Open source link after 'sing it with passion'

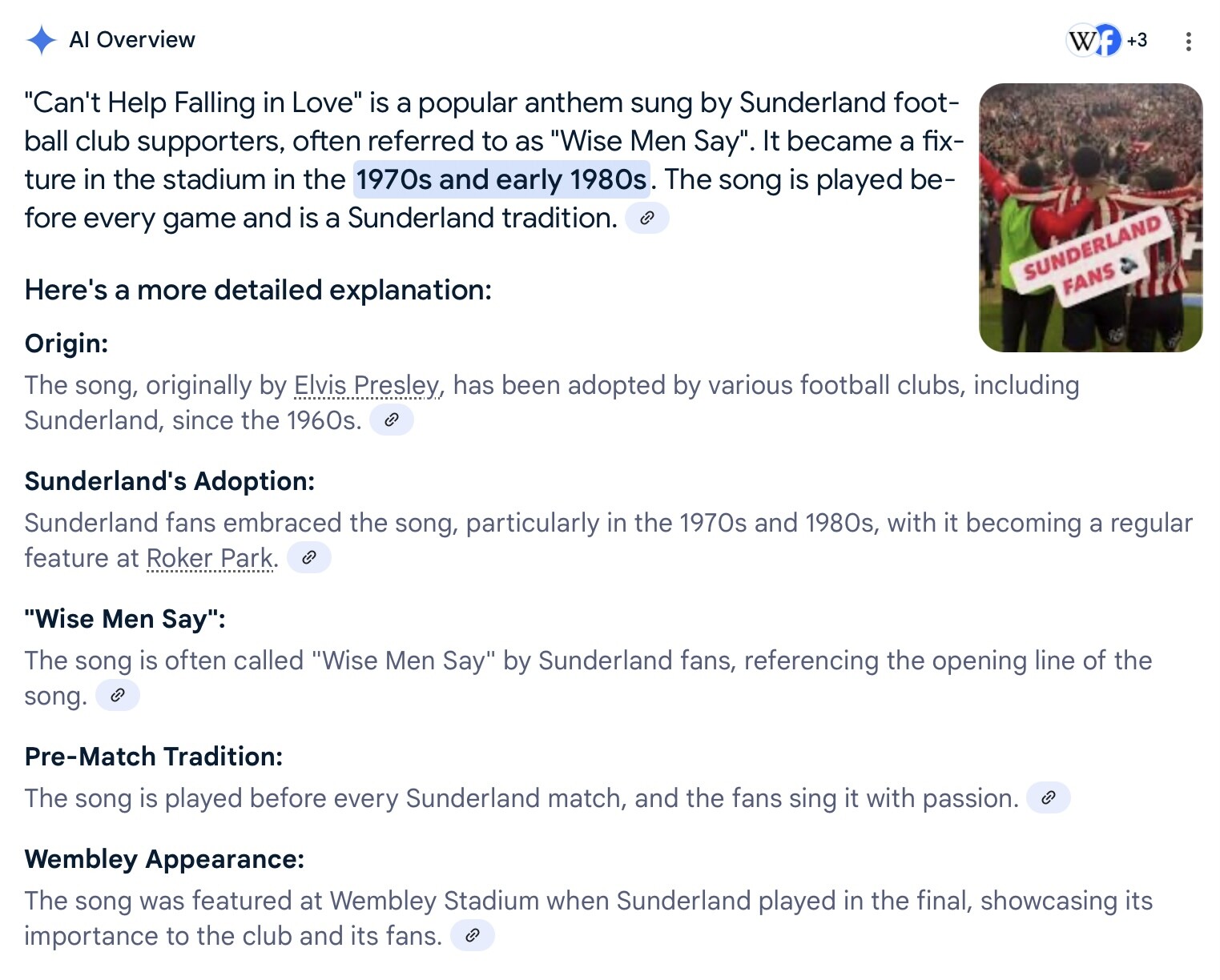[x=1049, y=797]
